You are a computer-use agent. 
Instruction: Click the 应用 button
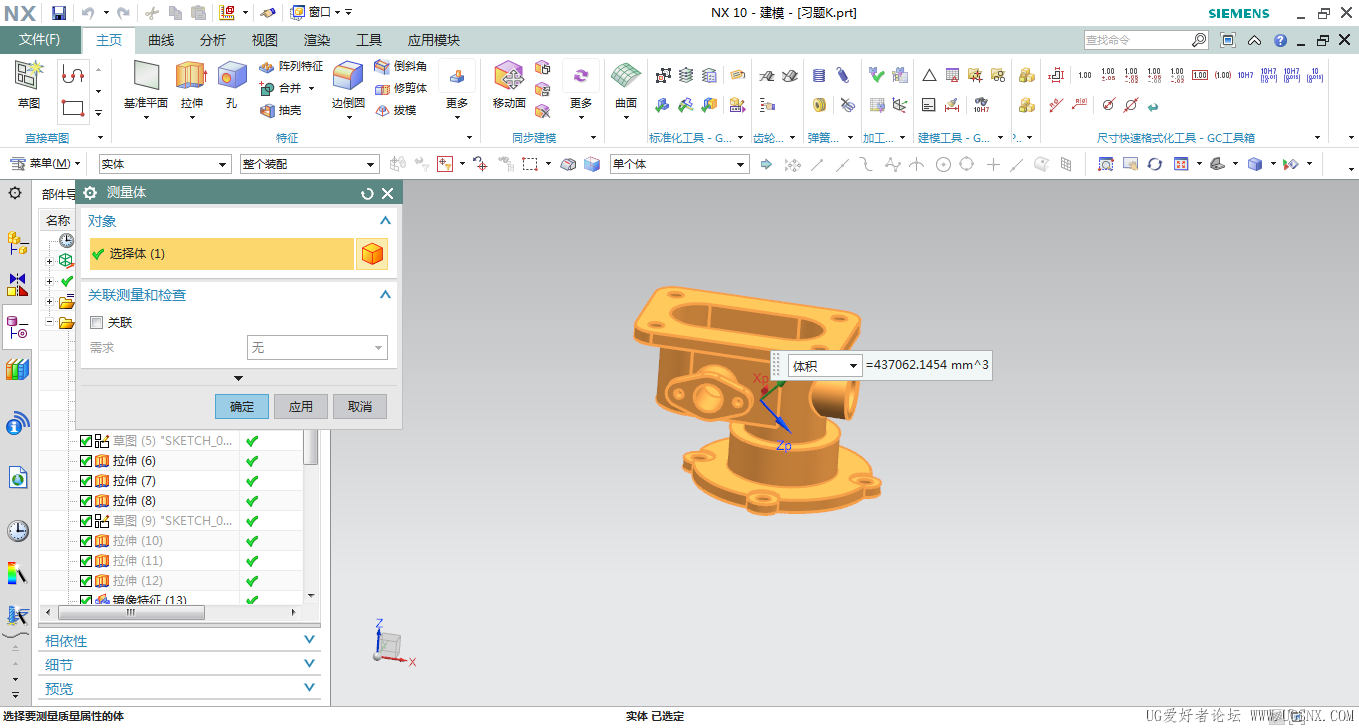(x=301, y=406)
